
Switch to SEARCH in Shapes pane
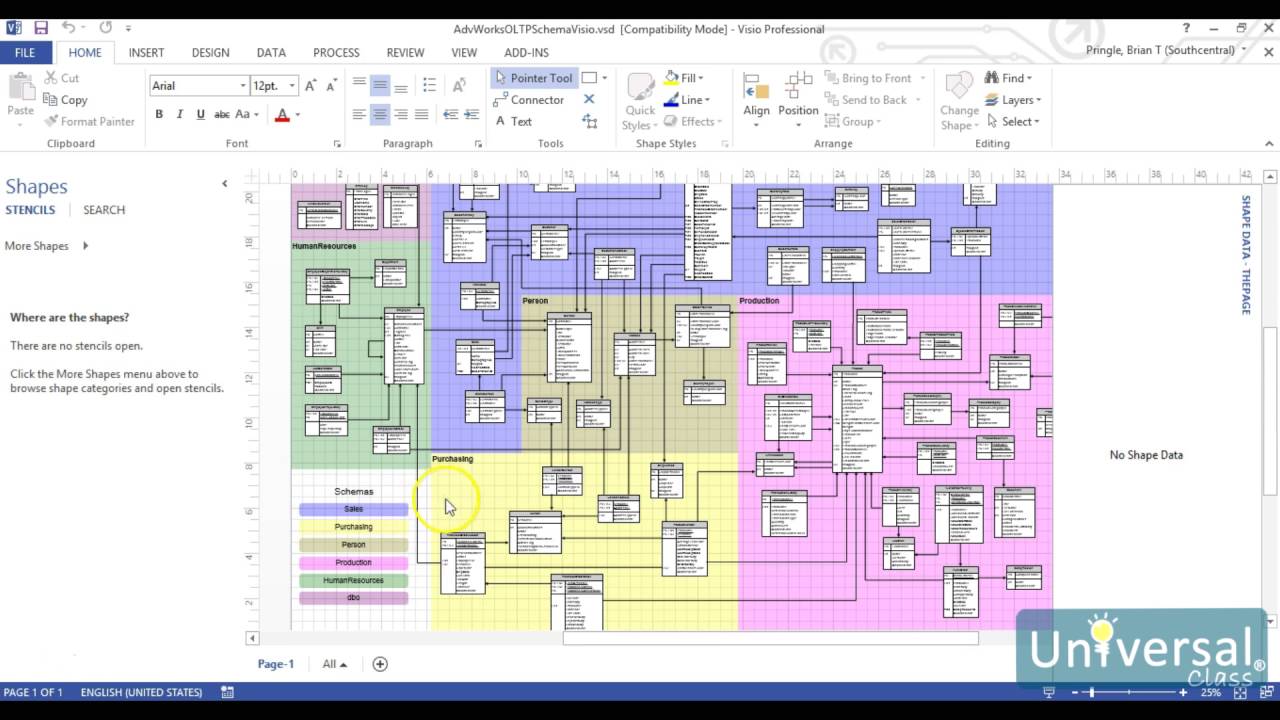(x=104, y=210)
